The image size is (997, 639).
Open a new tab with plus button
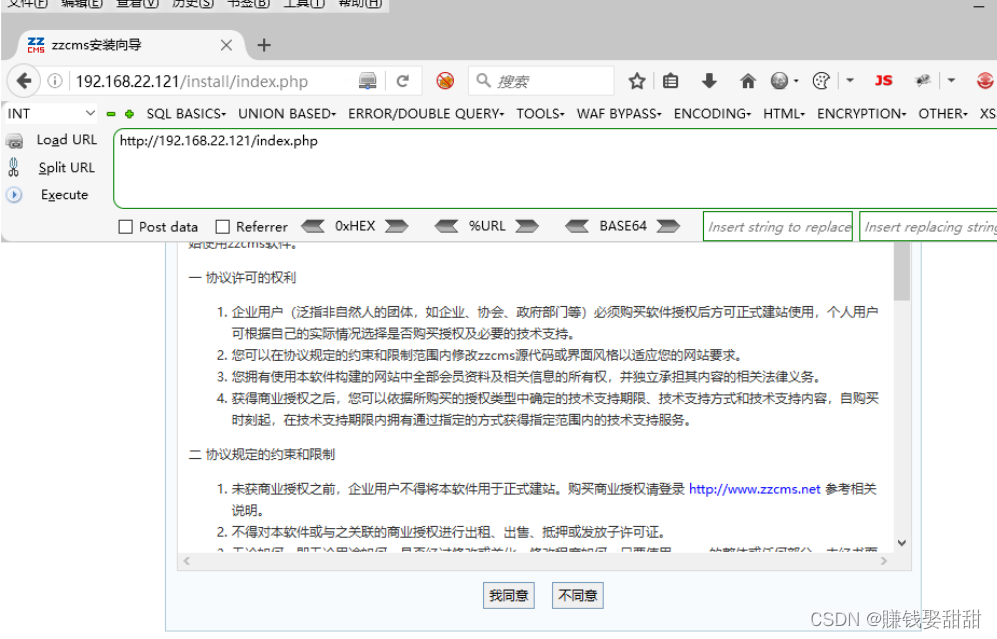(264, 45)
